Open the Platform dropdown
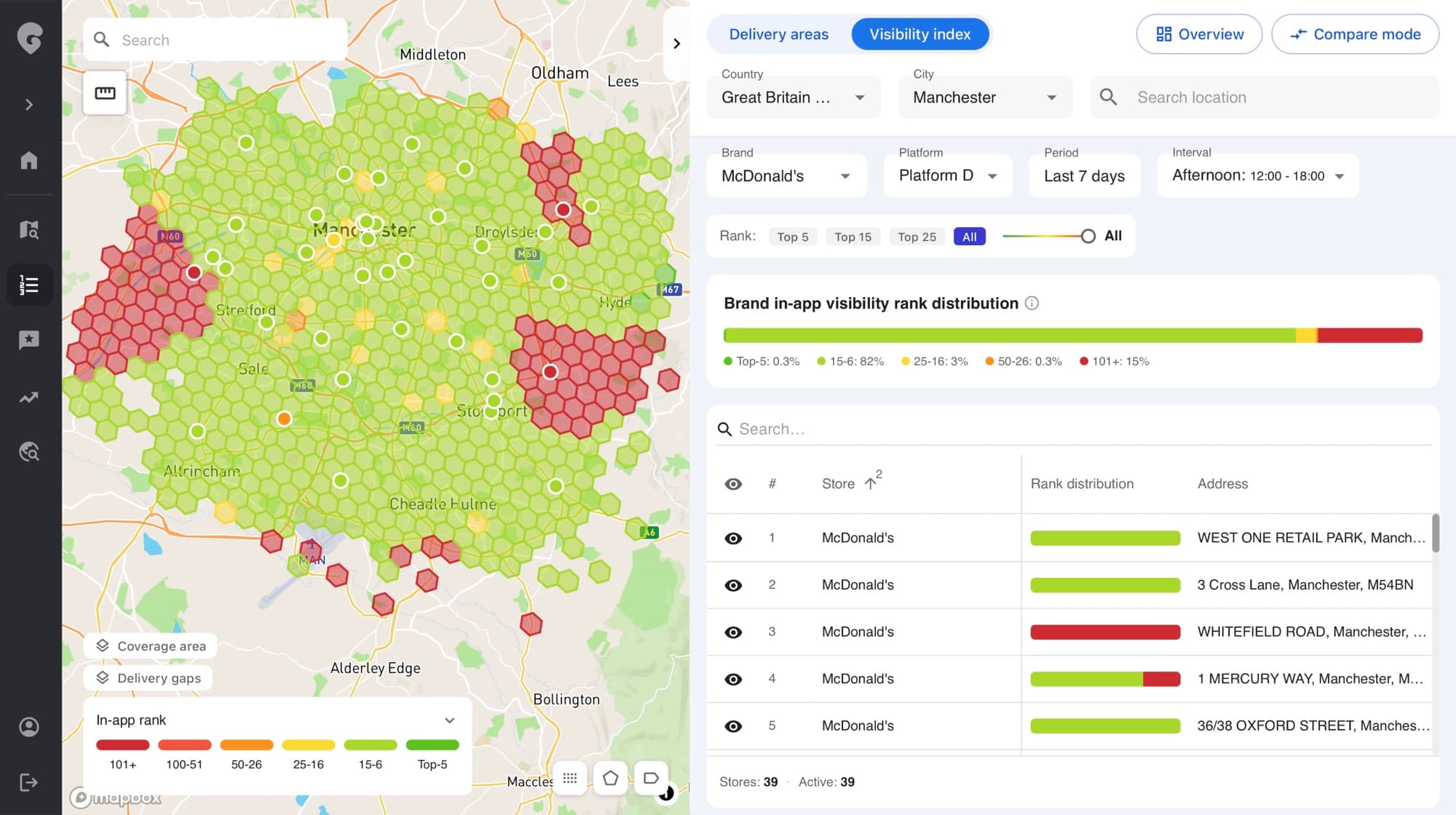The width and height of the screenshot is (1456, 815). pos(948,175)
